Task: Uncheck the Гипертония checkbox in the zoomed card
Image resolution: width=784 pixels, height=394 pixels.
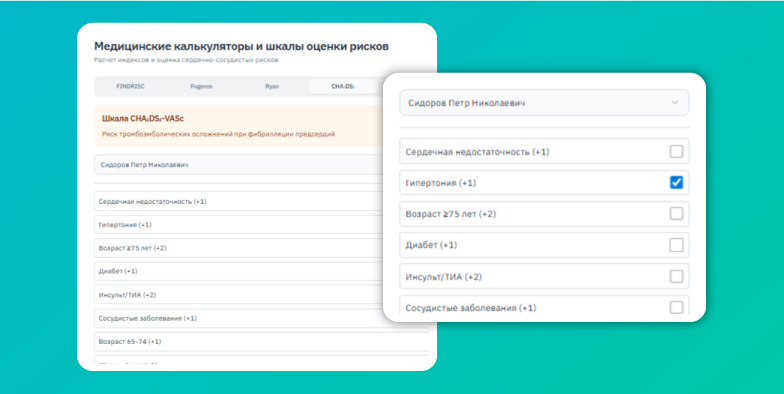Action: [676, 182]
